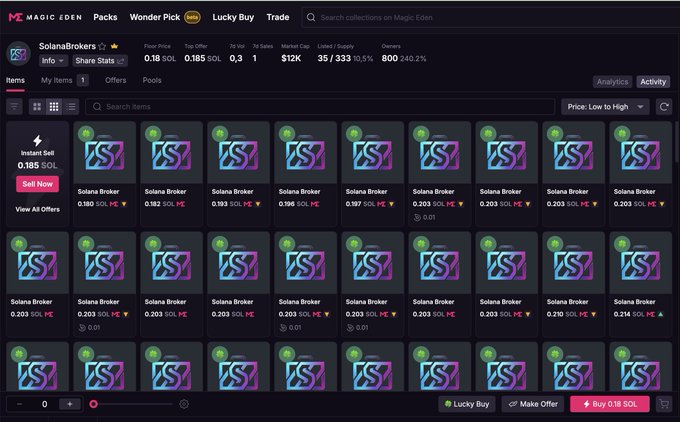Switch to the Items tab
The width and height of the screenshot is (680, 422).
click(x=15, y=80)
